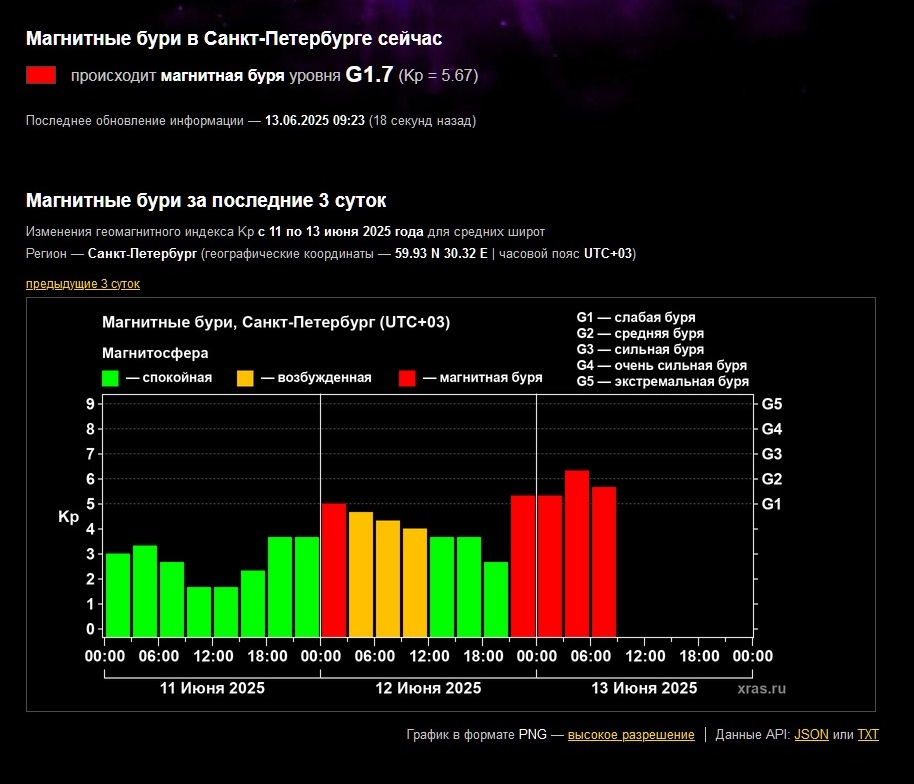The height and width of the screenshot is (784, 914).
Task: Click the "G5 — экстремальная буря" legend line
Action: [663, 381]
